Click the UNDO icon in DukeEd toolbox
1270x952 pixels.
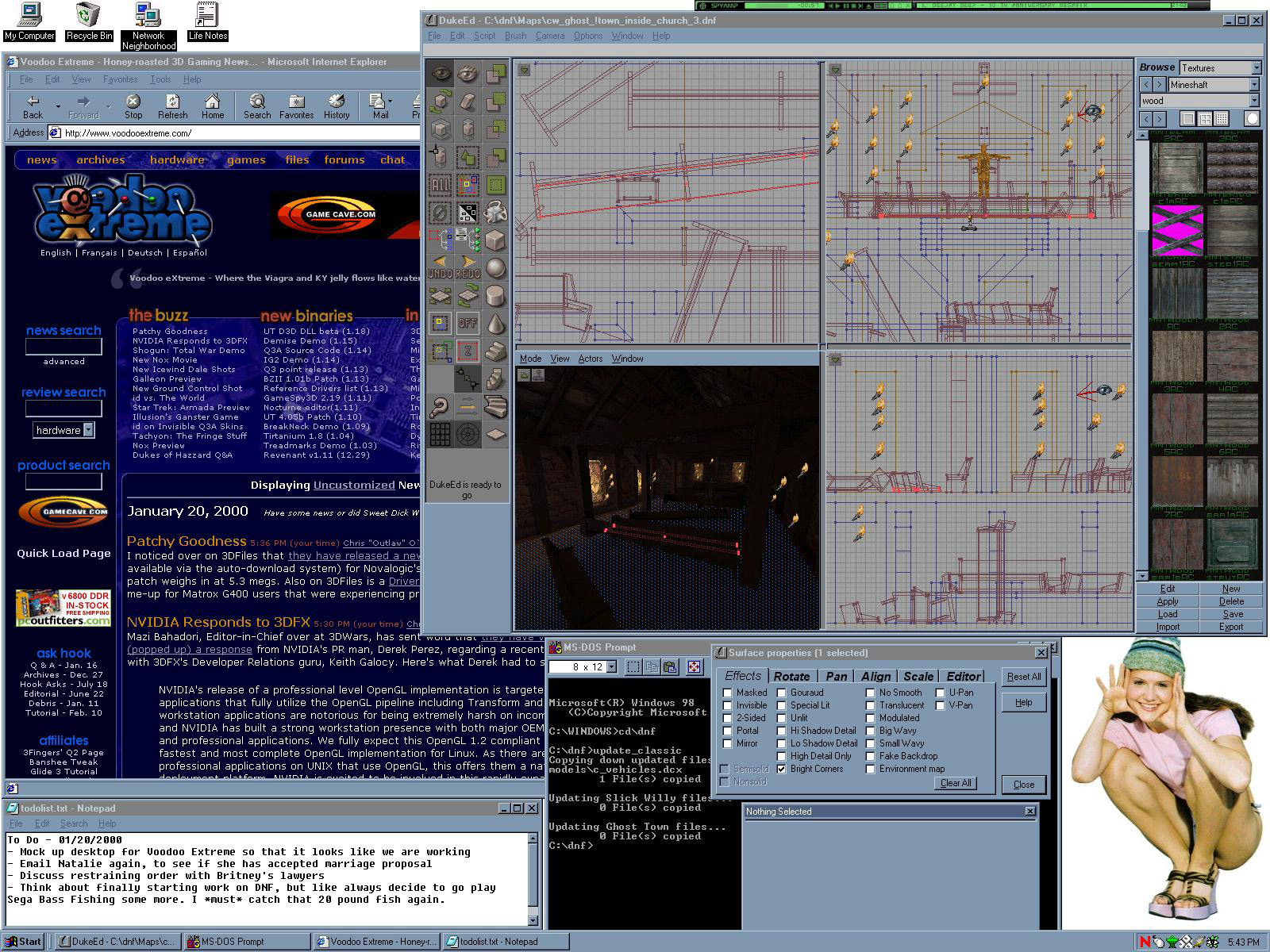[440, 267]
